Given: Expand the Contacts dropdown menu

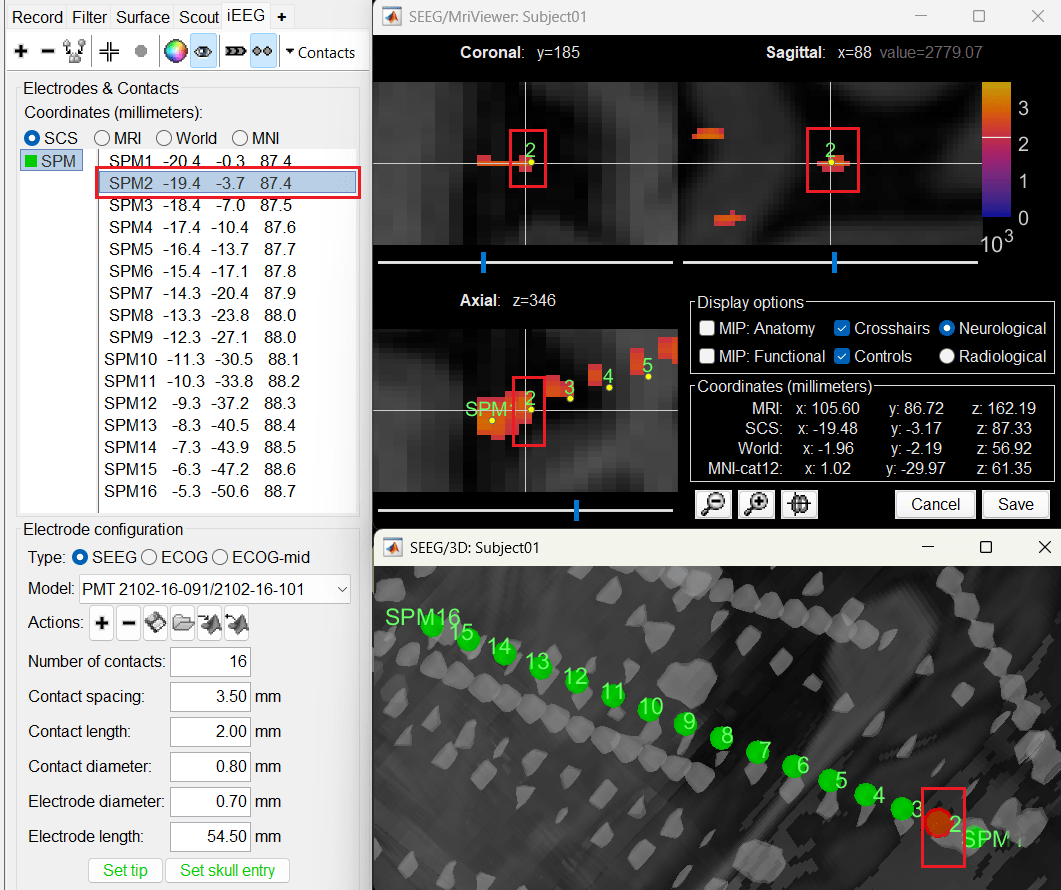Looking at the screenshot, I should 320,52.
